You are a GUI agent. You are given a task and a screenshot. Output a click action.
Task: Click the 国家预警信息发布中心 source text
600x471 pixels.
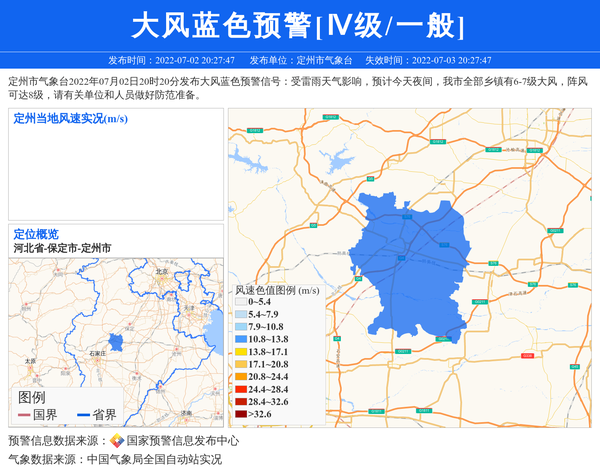(182, 440)
